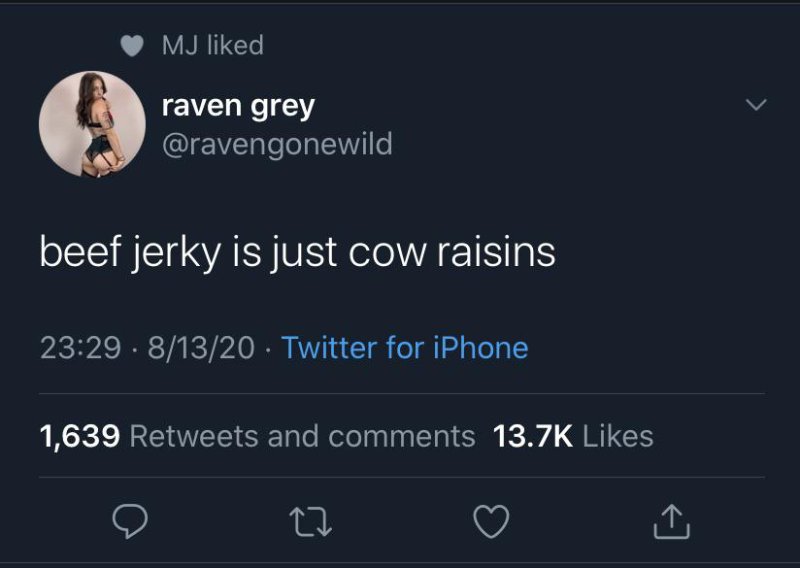
Task: Click the 'Twitter for iPhone' source link
Action: [404, 348]
